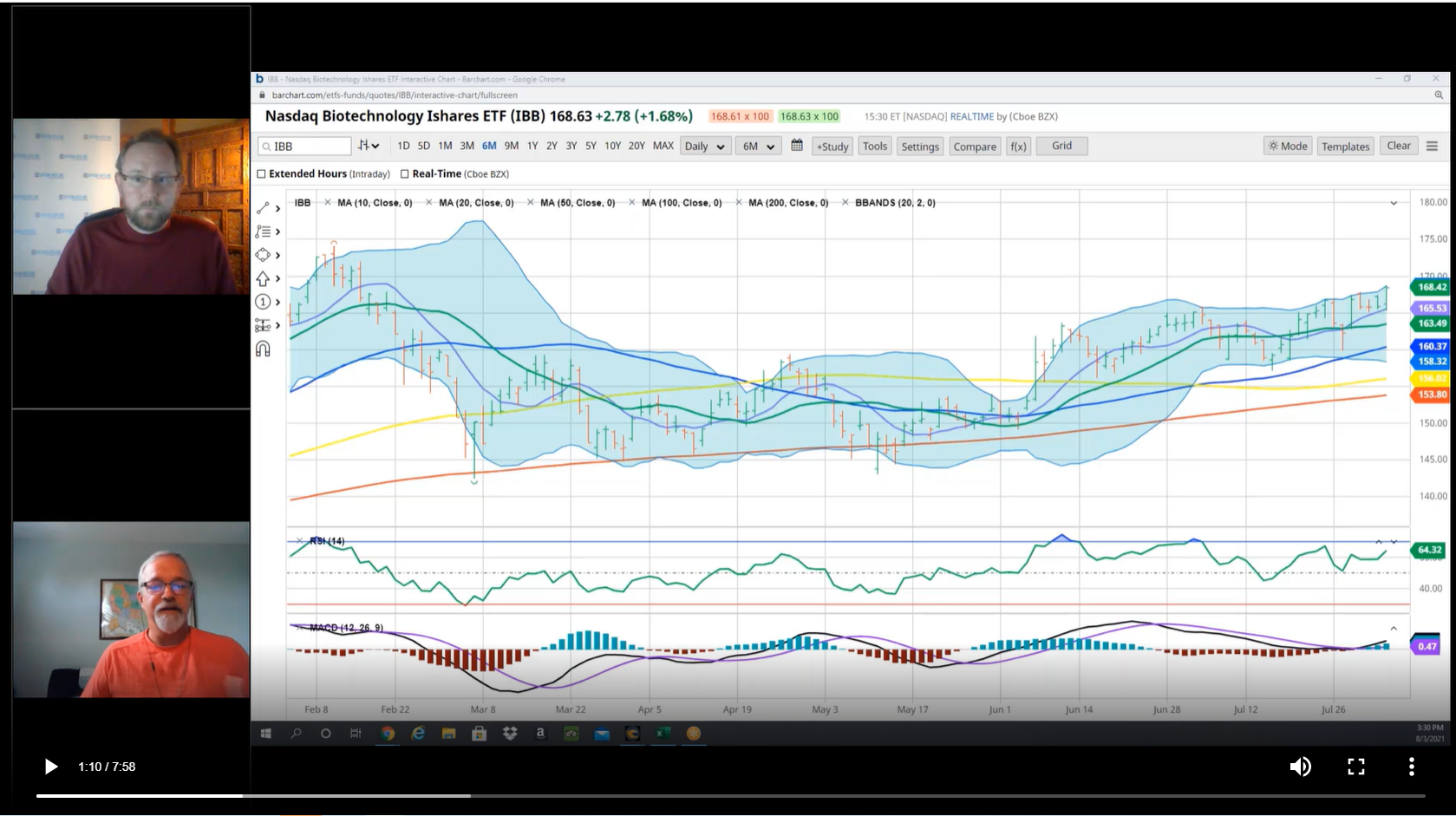Image resolution: width=1456 pixels, height=816 pixels.
Task: Collapse the study legend chevron
Action: pyautogui.click(x=1394, y=203)
